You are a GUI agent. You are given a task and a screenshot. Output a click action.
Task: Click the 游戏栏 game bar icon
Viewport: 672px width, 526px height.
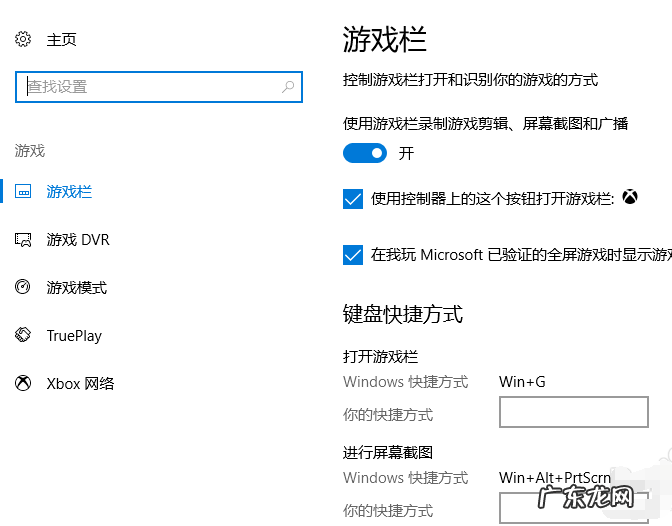tap(23, 191)
